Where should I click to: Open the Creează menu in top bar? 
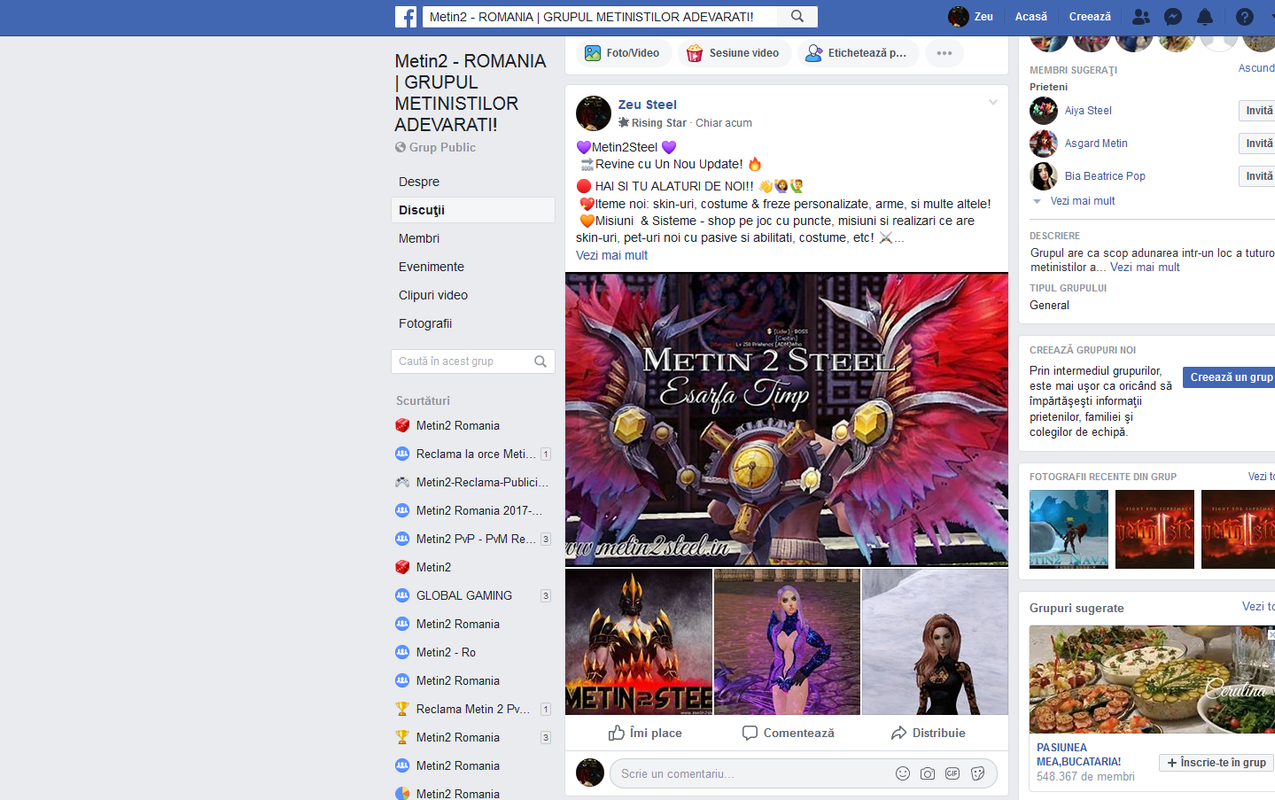[1090, 17]
